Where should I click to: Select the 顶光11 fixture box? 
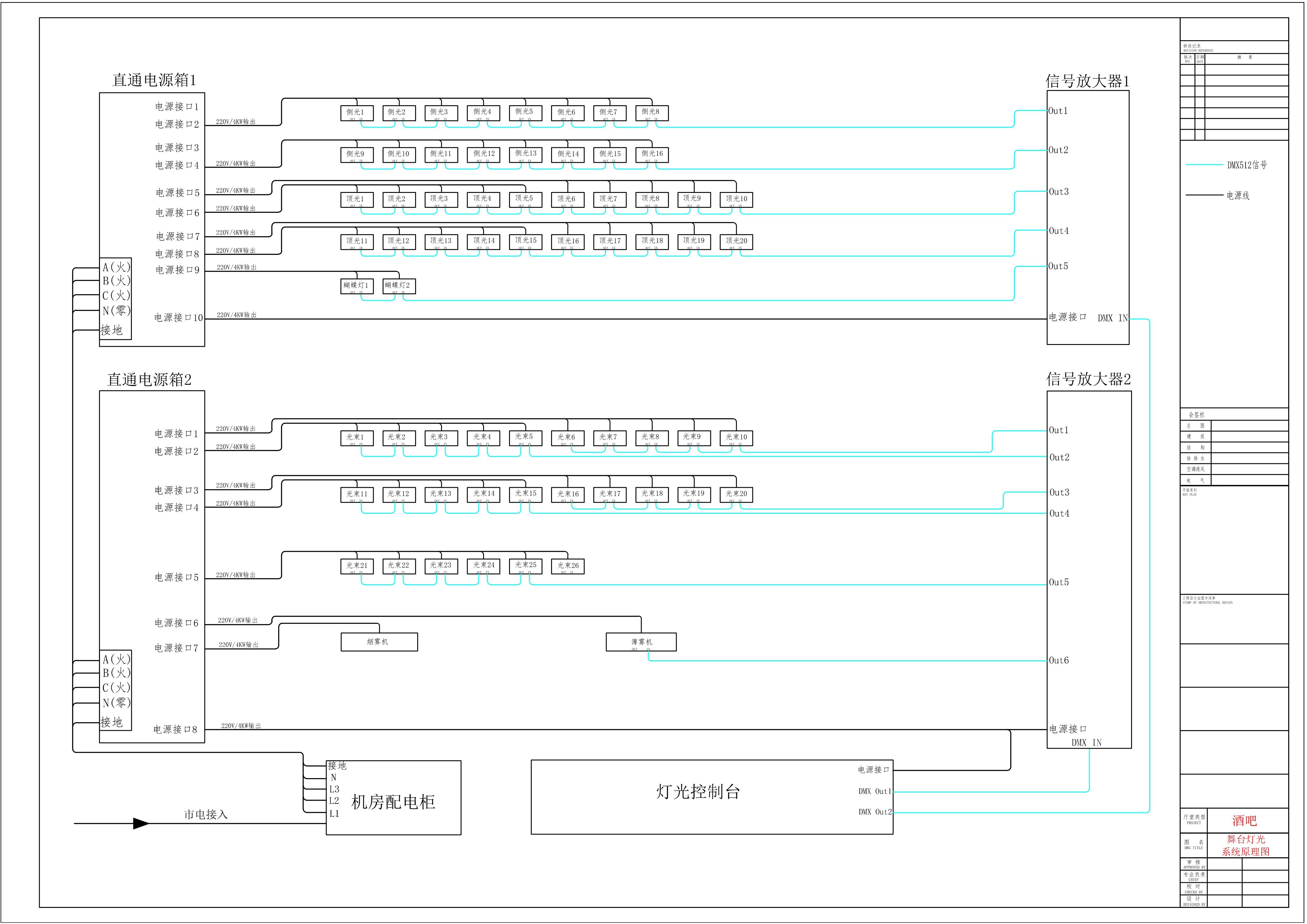tap(357, 242)
